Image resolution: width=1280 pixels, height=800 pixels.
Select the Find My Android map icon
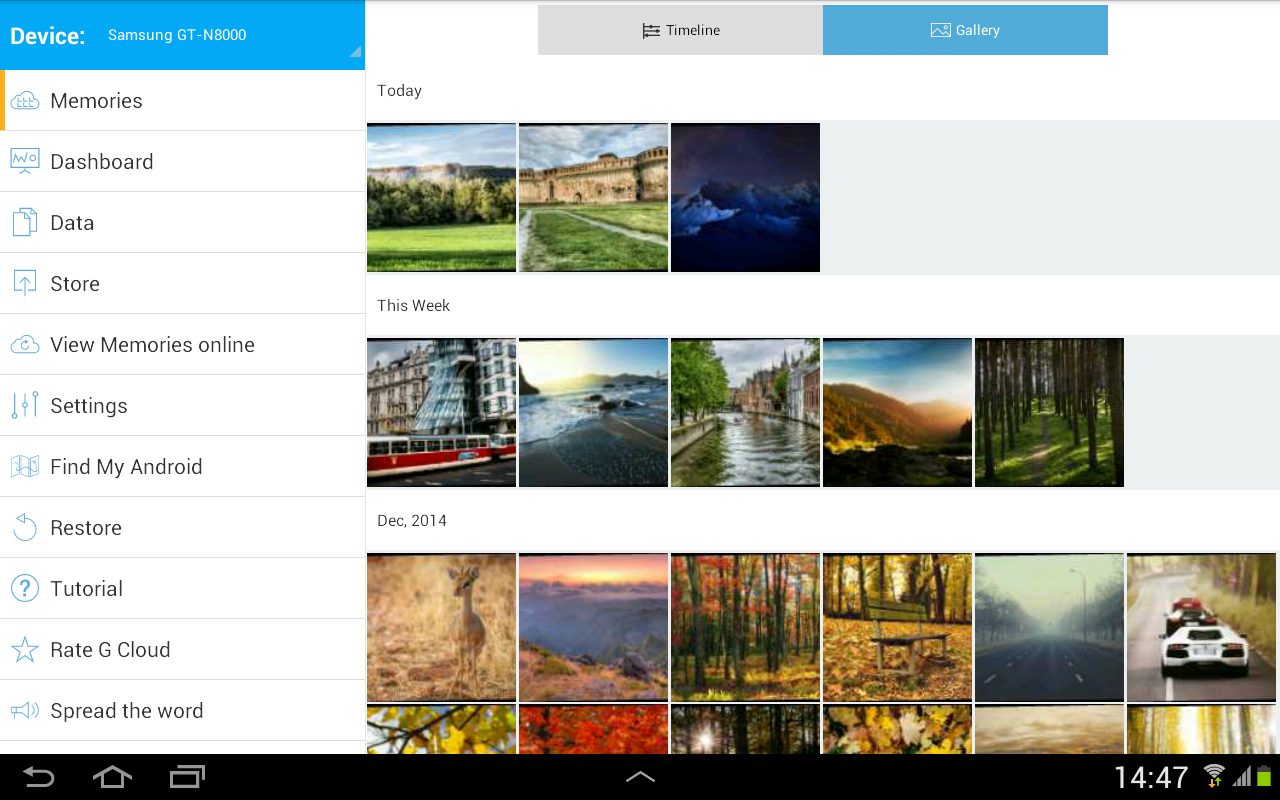(x=24, y=466)
